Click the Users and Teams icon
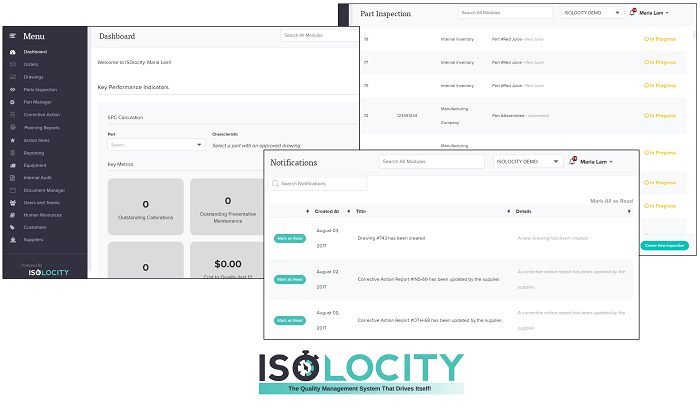This screenshot has height=409, width=700. [x=11, y=203]
